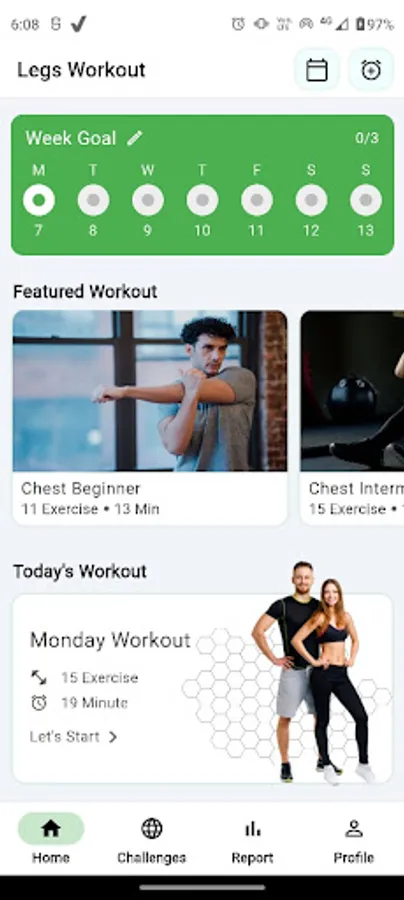The image size is (404, 900).
Task: Tap the exercise arrows icon in Monday Workout
Action: [38, 678]
